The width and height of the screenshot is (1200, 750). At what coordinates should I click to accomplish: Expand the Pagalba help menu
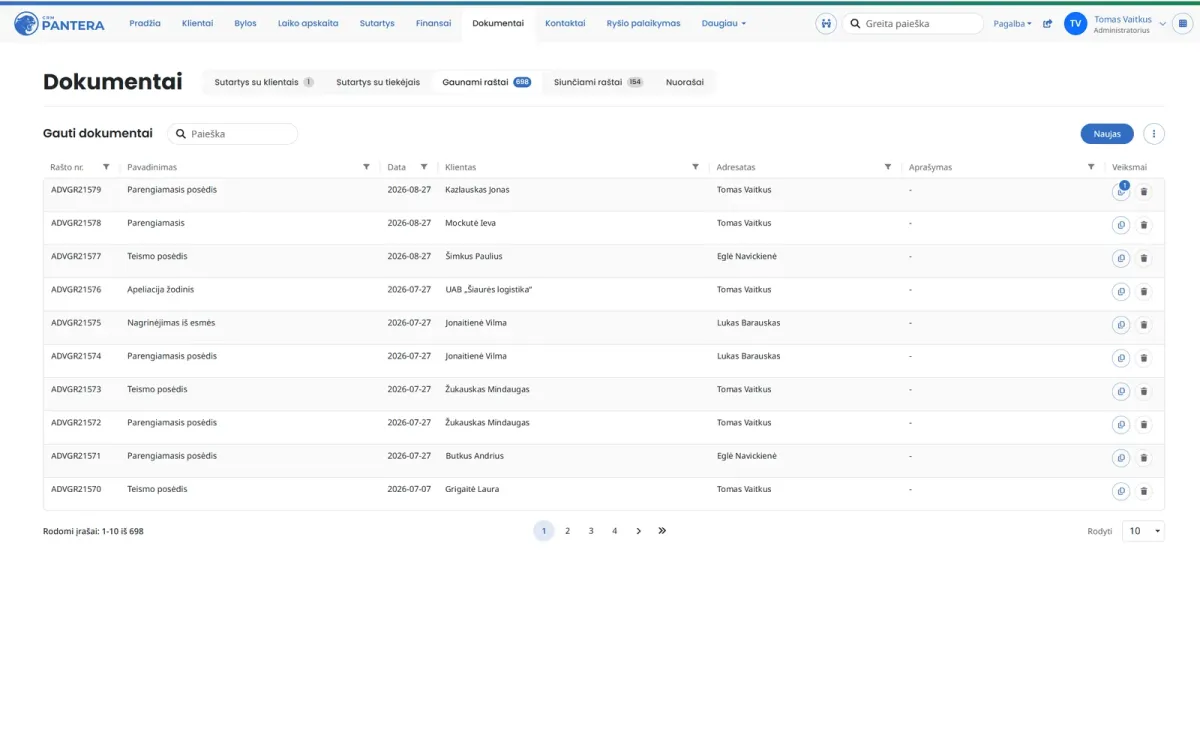[1012, 24]
